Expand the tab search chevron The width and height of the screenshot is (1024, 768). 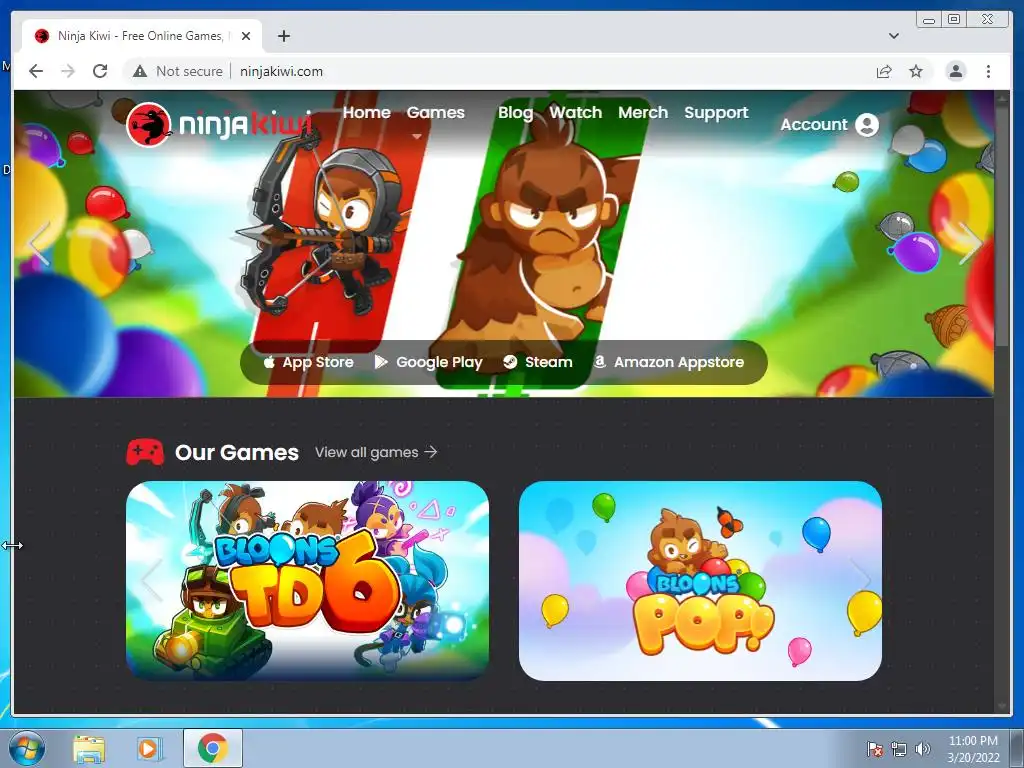[x=893, y=36]
